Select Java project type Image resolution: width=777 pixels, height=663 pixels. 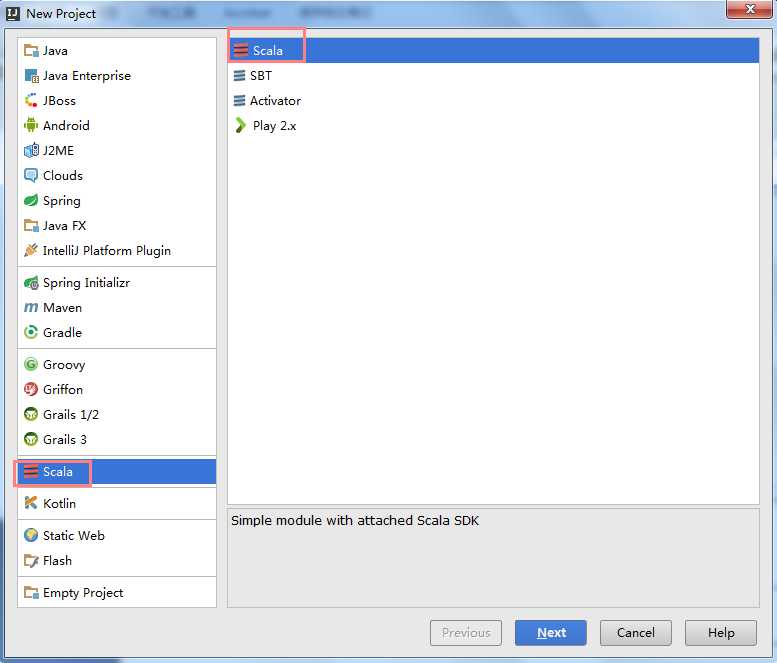(117, 51)
